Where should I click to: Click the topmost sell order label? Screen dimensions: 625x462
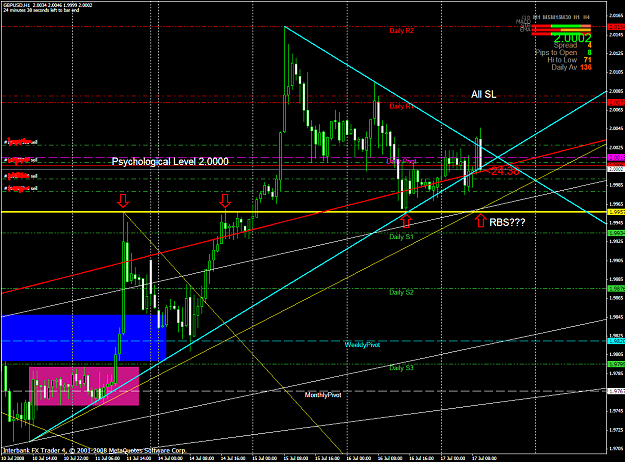21,142
